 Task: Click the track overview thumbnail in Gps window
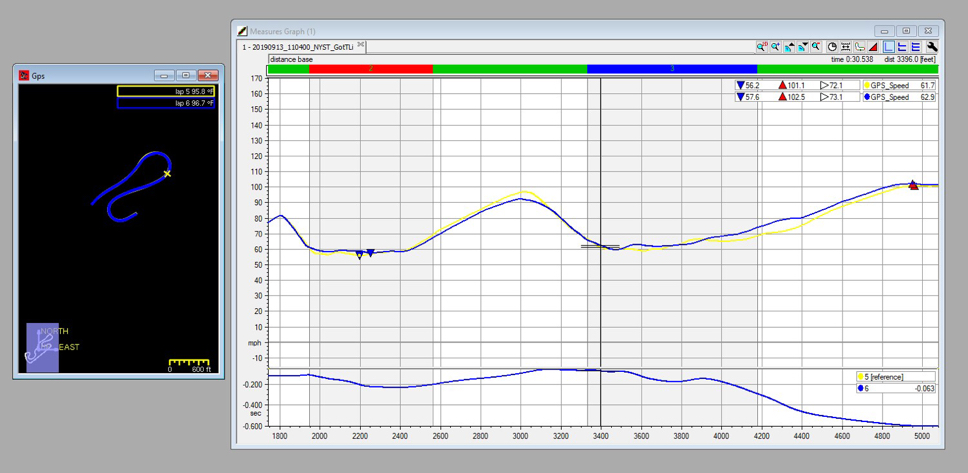(42, 348)
